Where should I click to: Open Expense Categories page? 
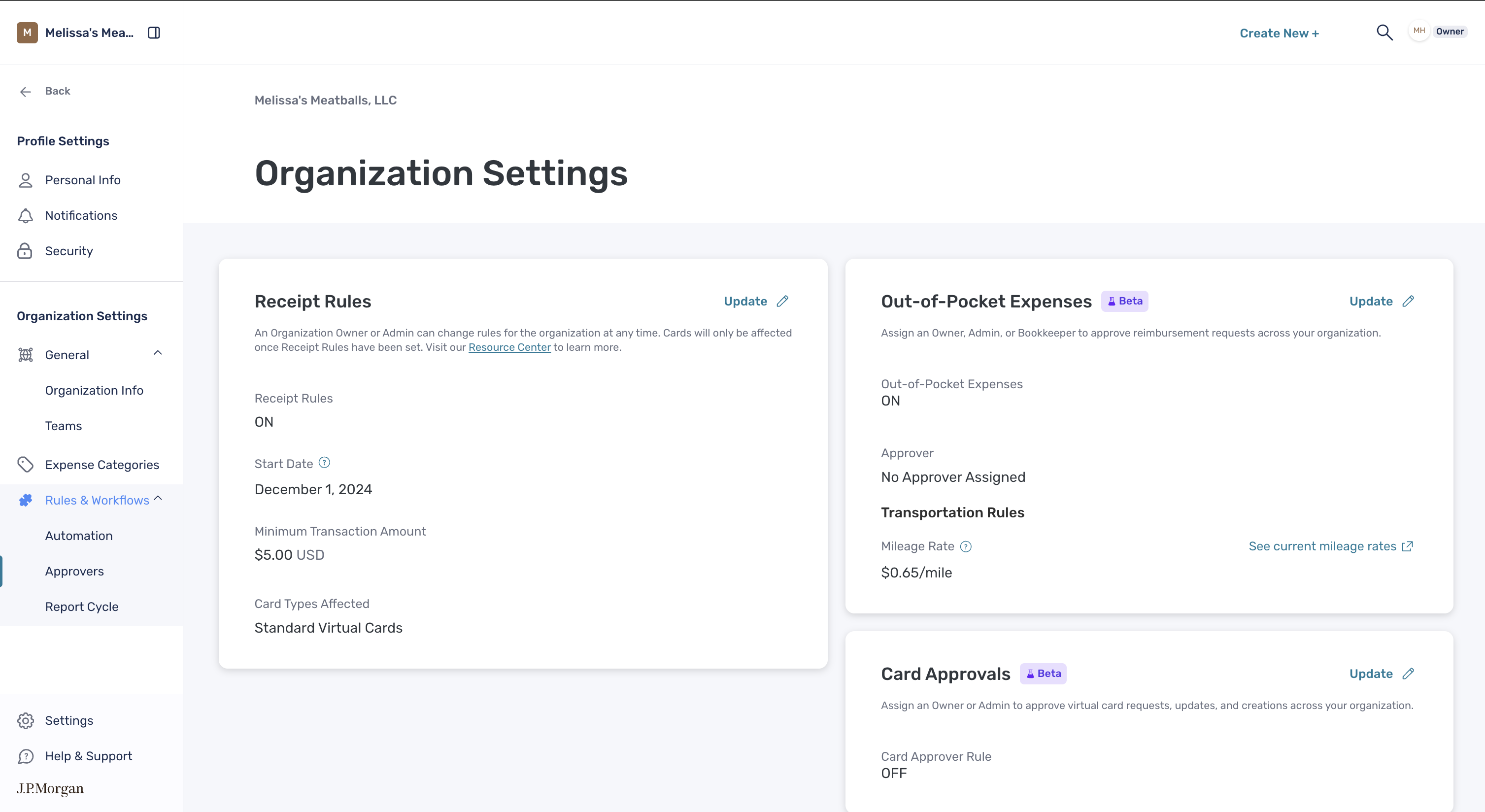coord(102,465)
